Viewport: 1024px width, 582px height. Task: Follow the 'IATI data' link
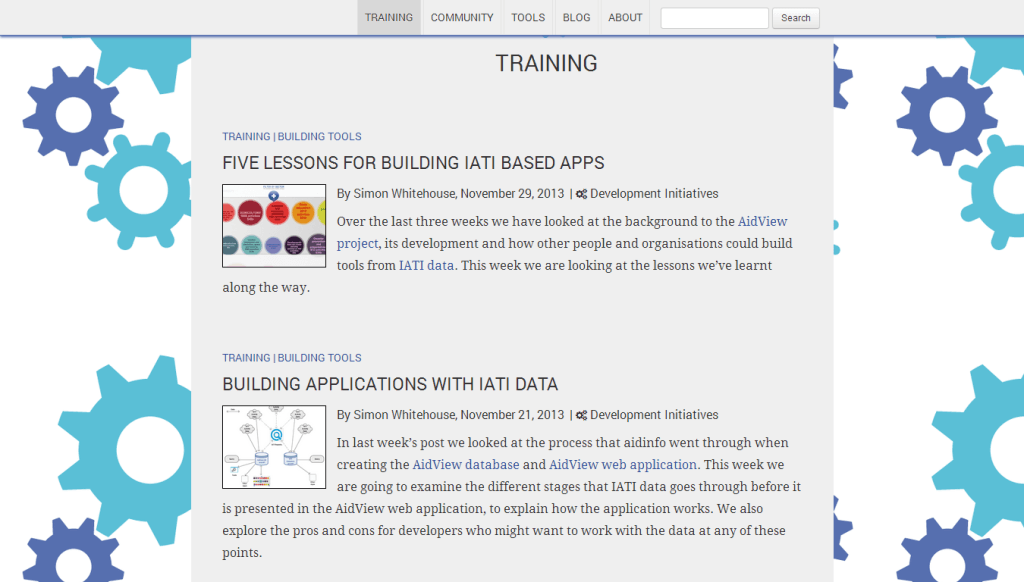click(426, 265)
